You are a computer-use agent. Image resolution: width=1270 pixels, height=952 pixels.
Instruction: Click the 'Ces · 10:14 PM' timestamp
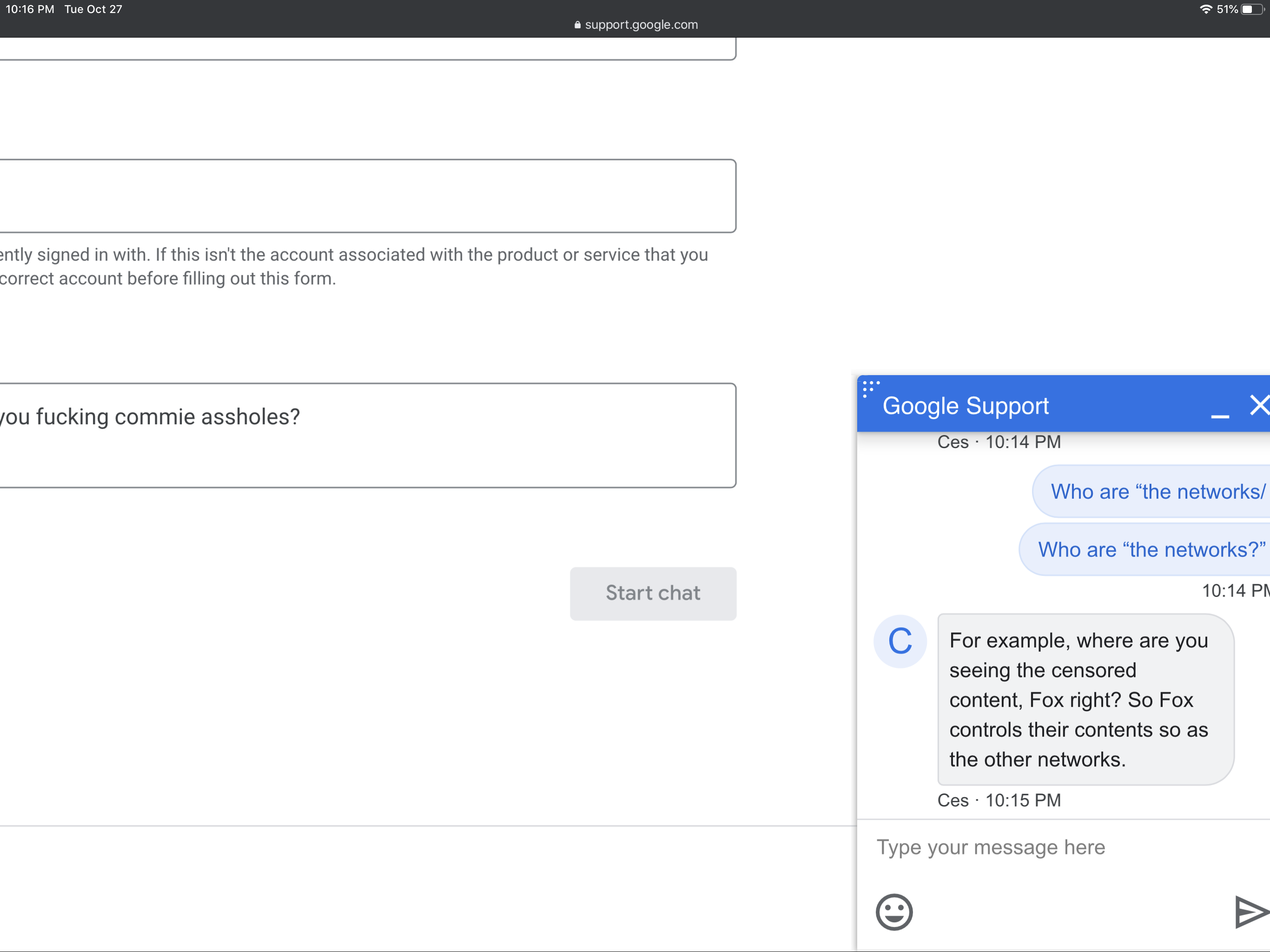pyautogui.click(x=999, y=442)
